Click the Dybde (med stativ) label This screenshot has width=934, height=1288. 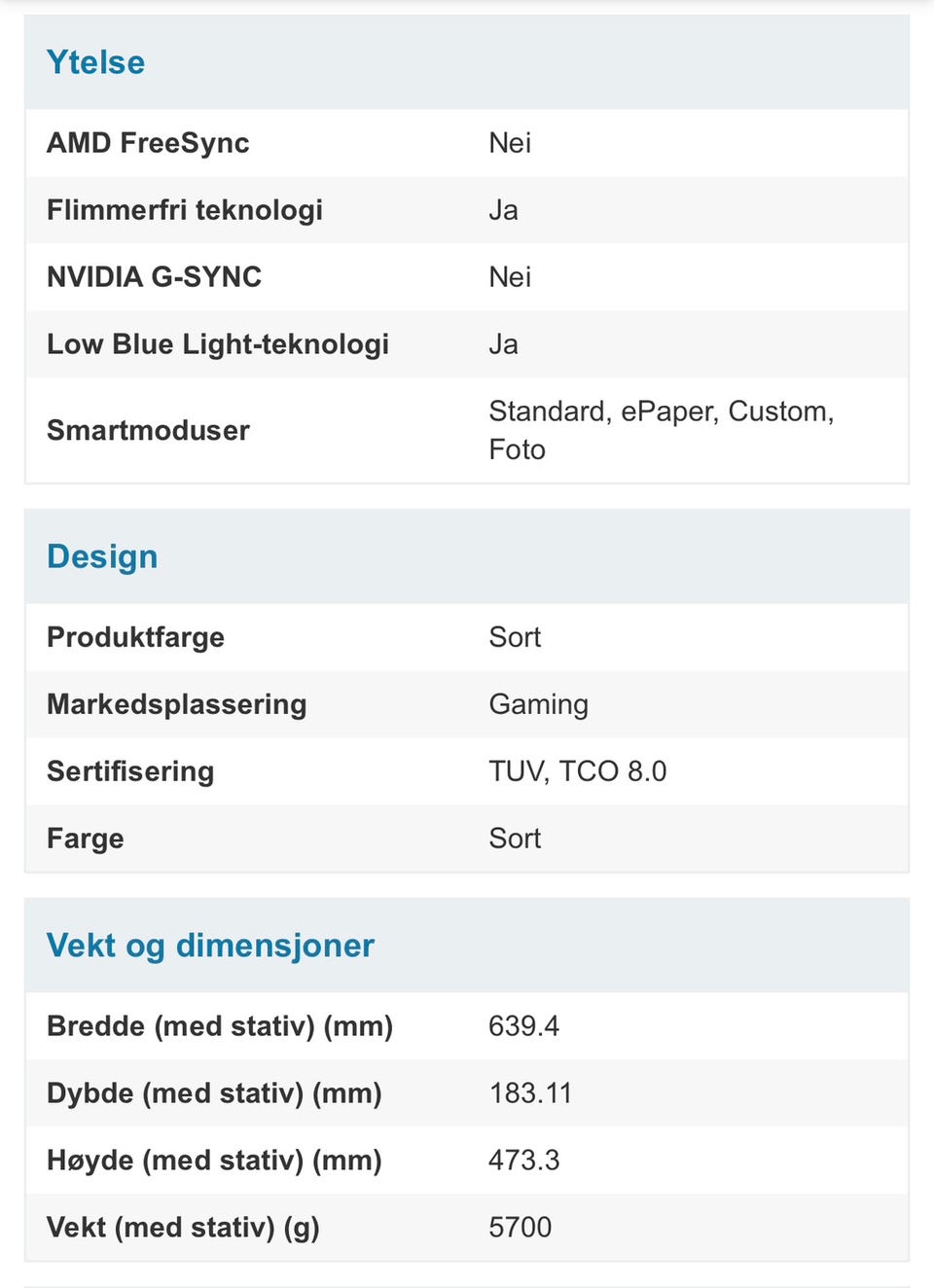214,1093
